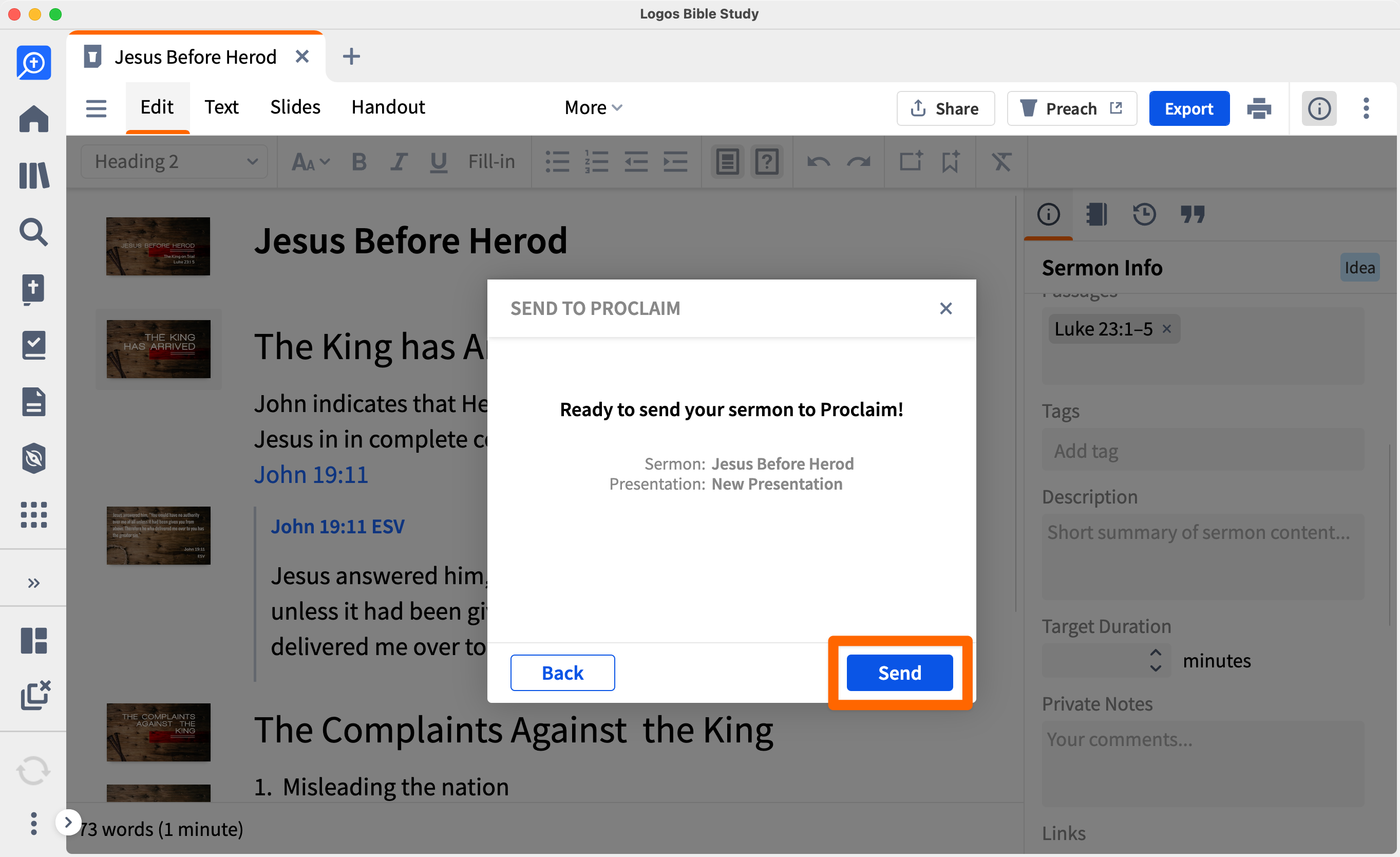Open the Library icon in sidebar

point(33,176)
